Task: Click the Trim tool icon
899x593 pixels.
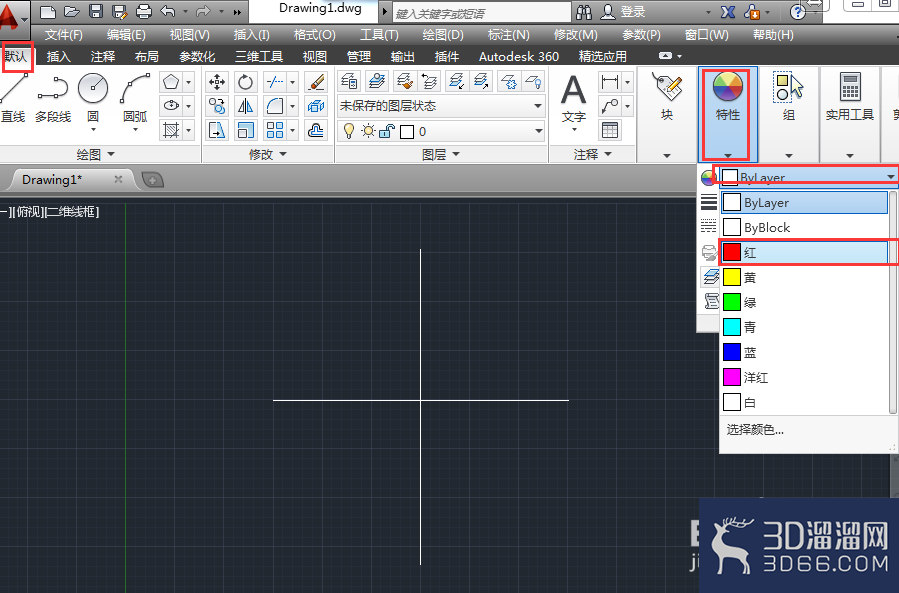Action: 275,82
